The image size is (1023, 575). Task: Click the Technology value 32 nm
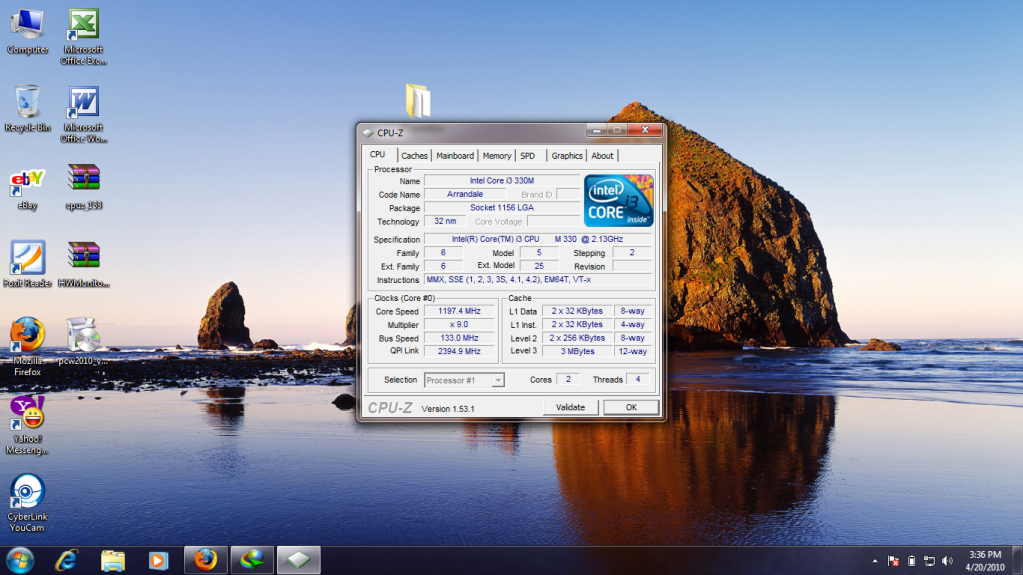coord(445,221)
